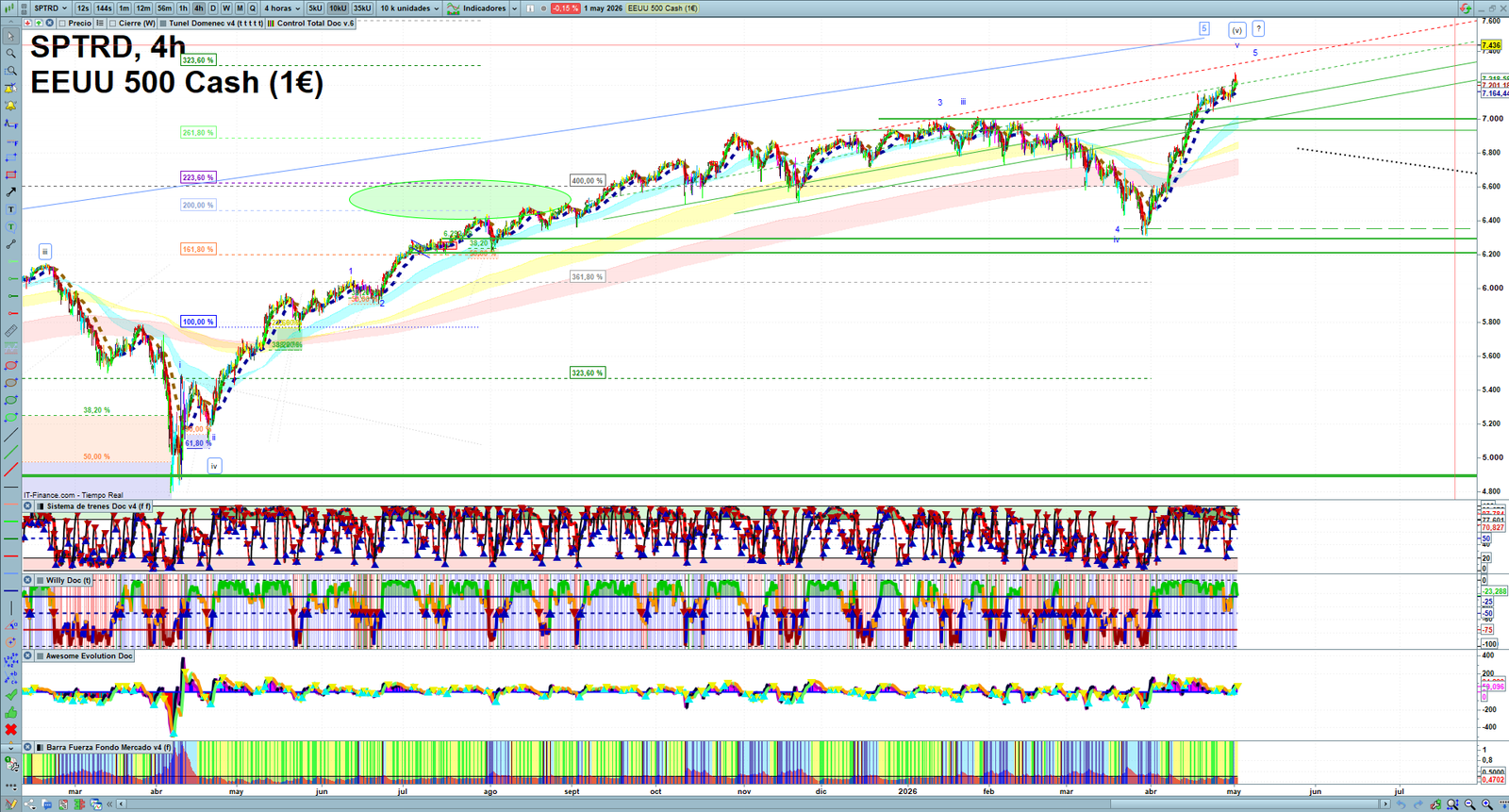1509x812 pixels.
Task: Open the 4 horas timeframe dropdown
Action: [282, 8]
